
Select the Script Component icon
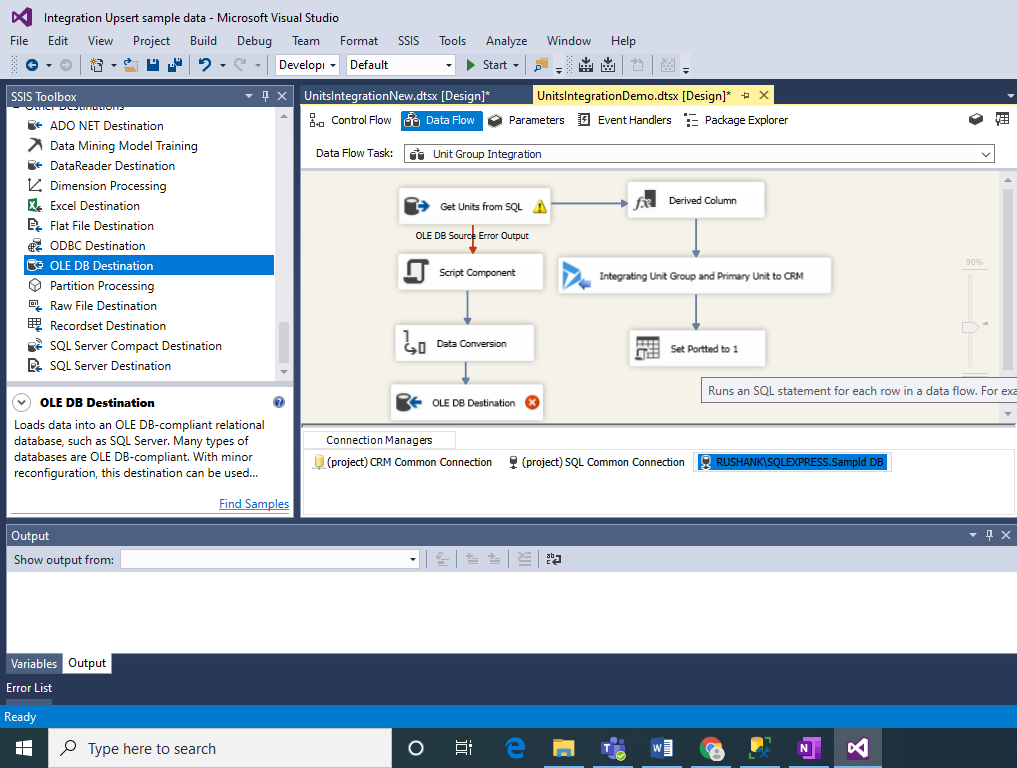tap(416, 272)
